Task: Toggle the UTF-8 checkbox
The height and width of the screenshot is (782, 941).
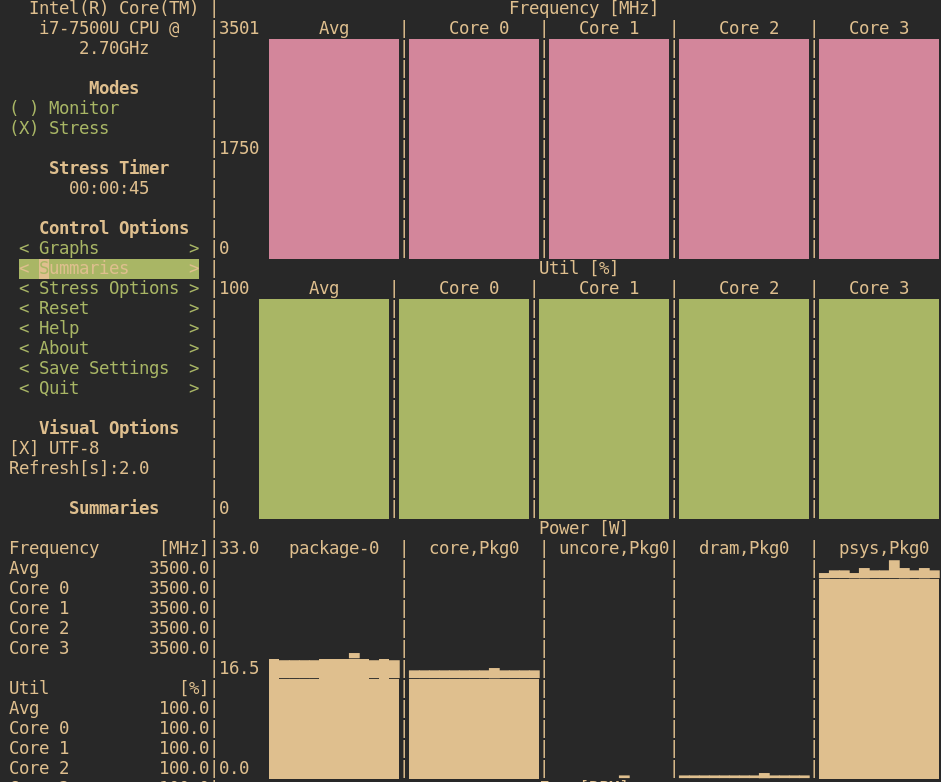Action: point(54,448)
